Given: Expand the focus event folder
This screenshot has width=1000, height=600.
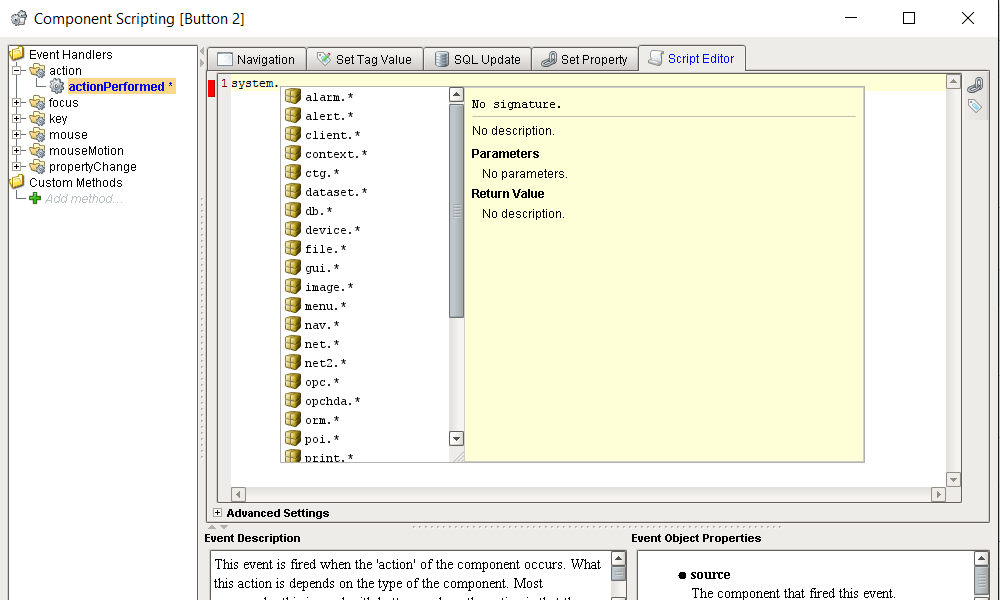Looking at the screenshot, I should [17, 102].
